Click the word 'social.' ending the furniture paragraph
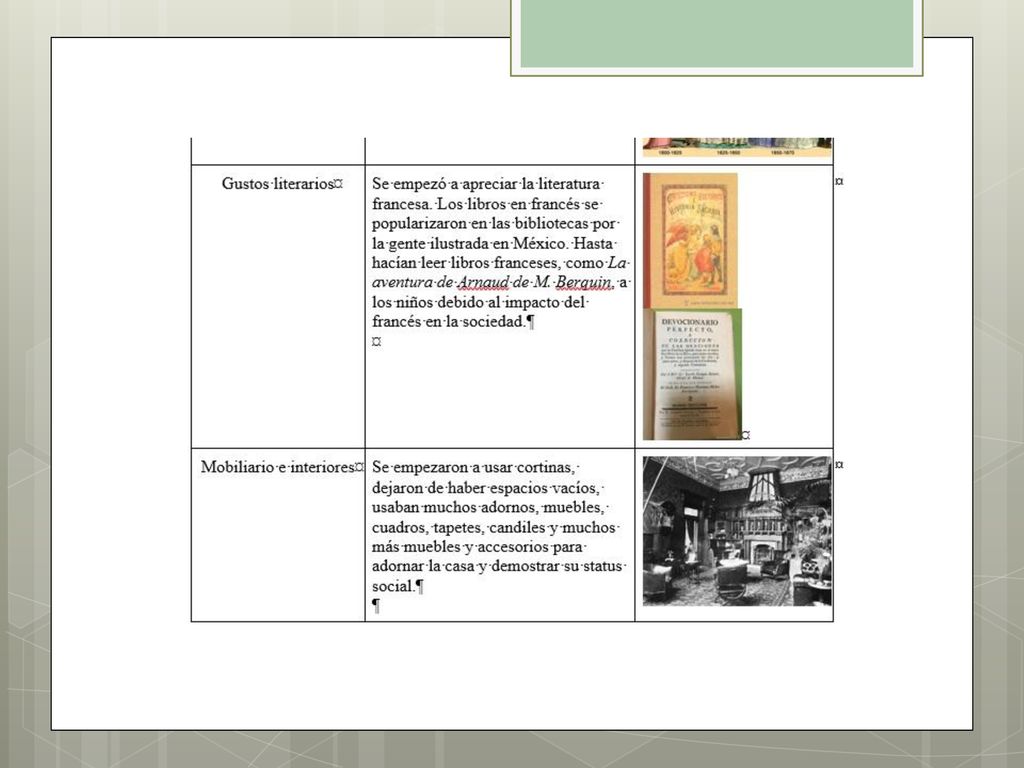The image size is (1024, 768). [x=393, y=586]
